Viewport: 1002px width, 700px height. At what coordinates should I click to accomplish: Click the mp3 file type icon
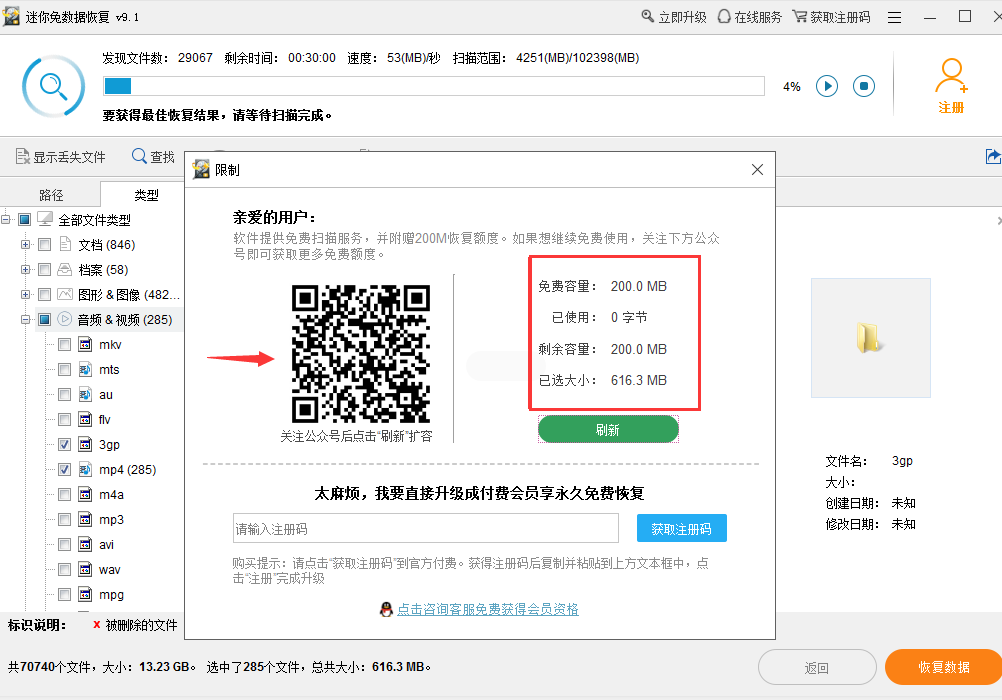[x=85, y=519]
